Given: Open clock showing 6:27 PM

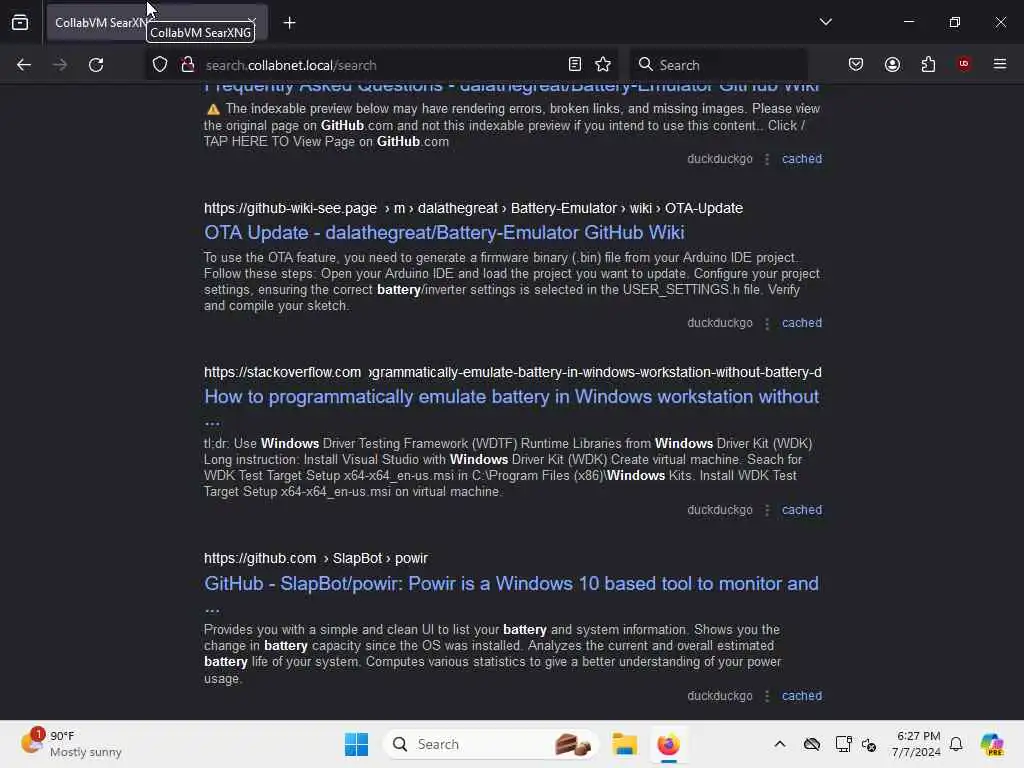Looking at the screenshot, I should [x=917, y=744].
